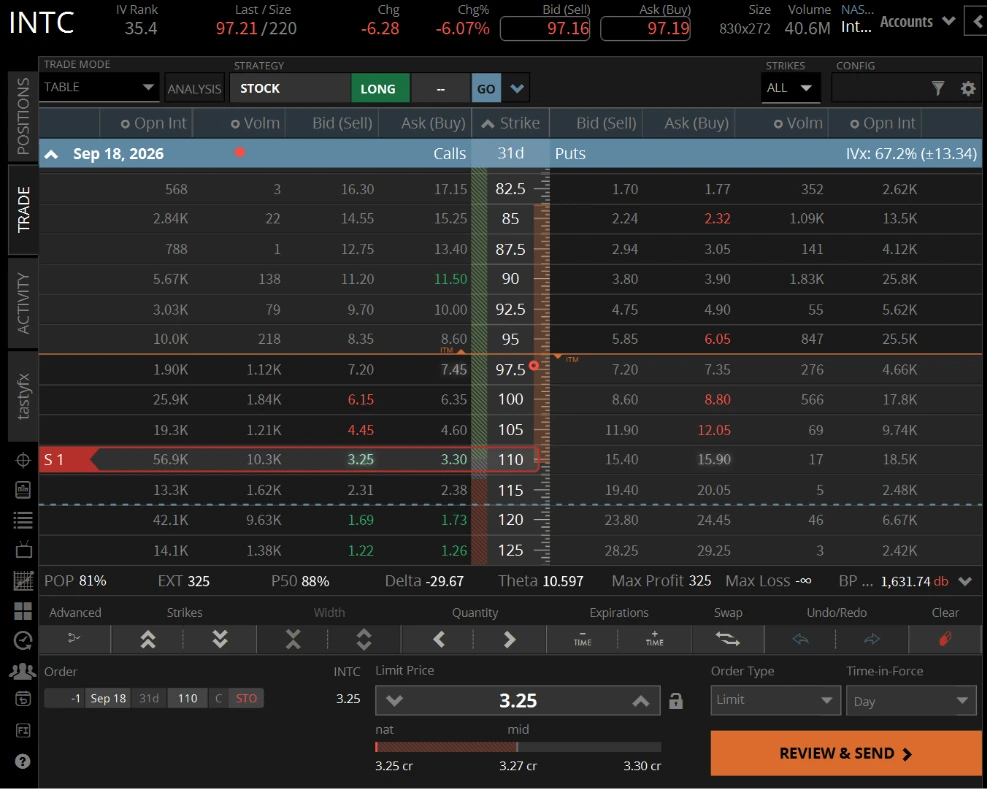Switch to the POSITIONS tab

(23, 116)
